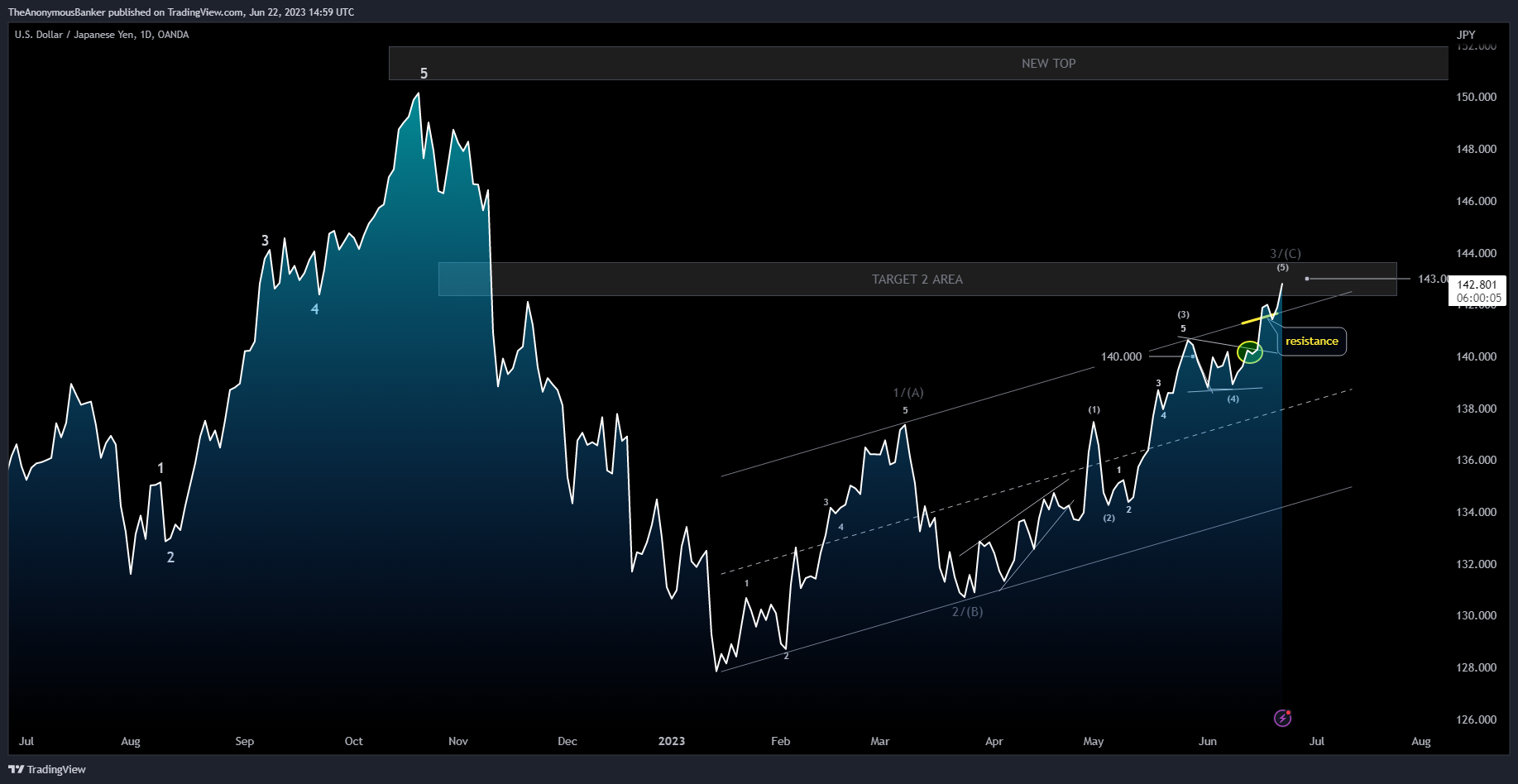
Task: Click the 'resistance' callout label
Action: [x=1312, y=342]
